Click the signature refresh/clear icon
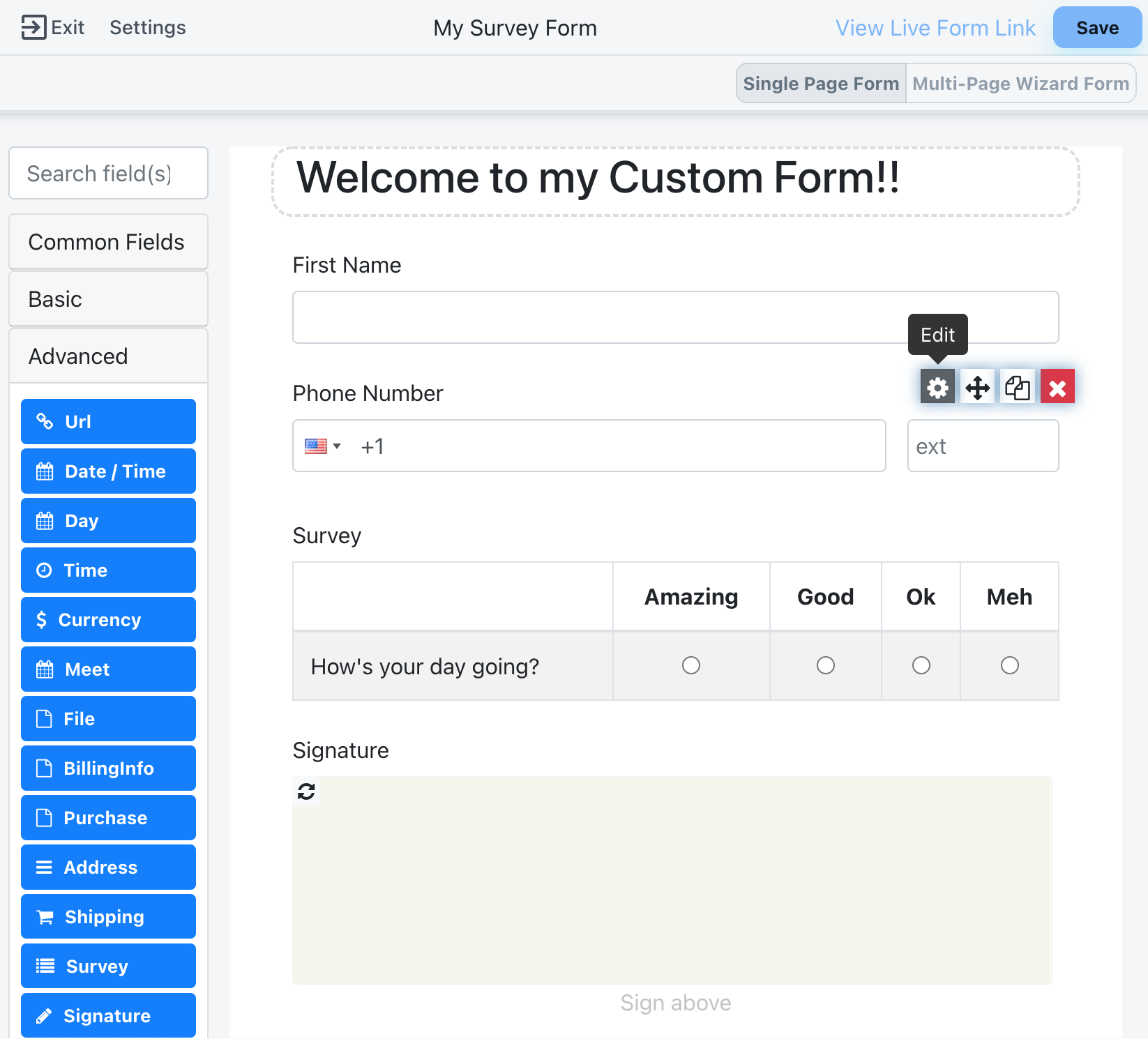 pyautogui.click(x=306, y=791)
